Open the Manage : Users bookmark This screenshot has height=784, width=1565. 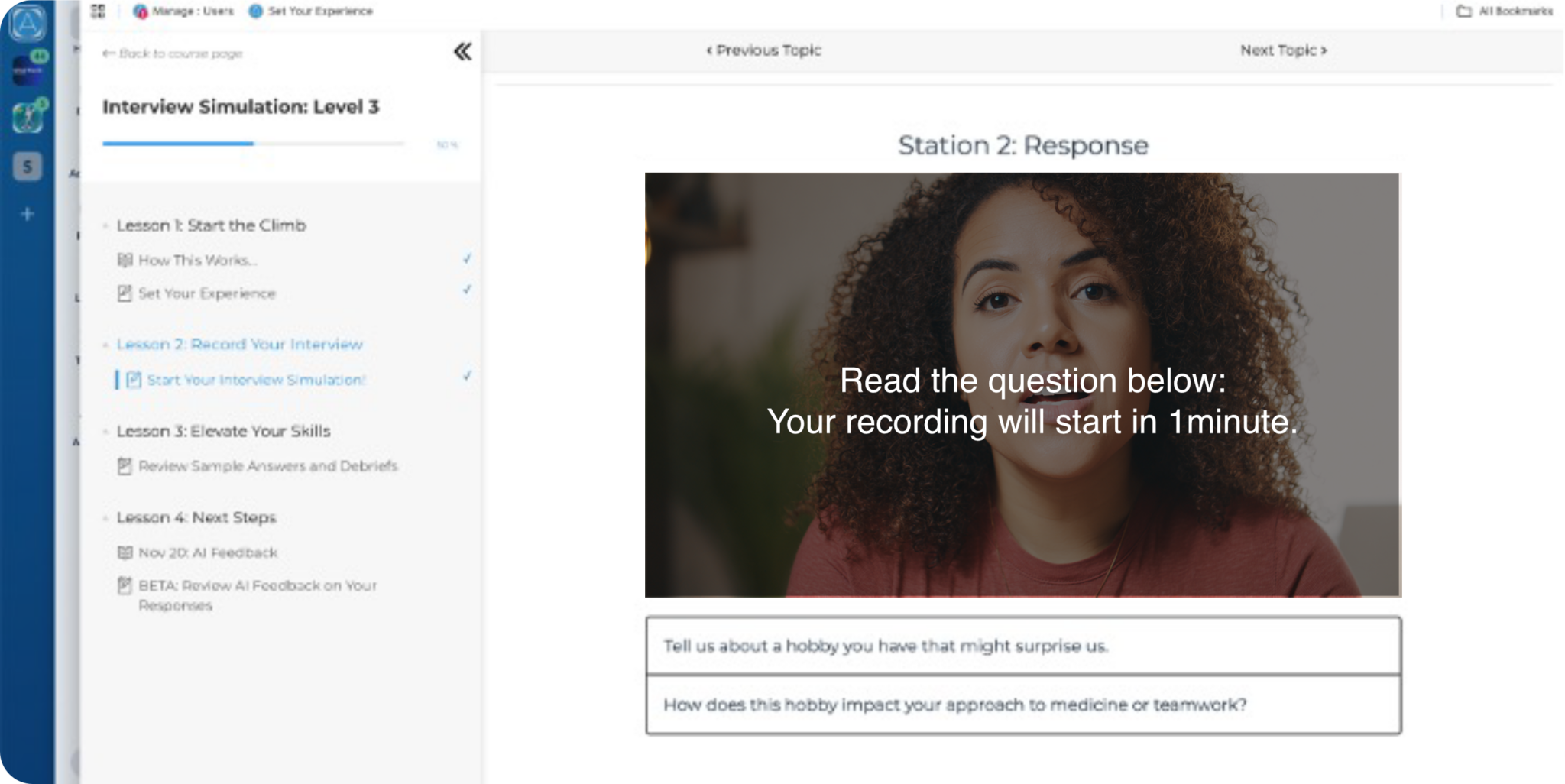(183, 11)
